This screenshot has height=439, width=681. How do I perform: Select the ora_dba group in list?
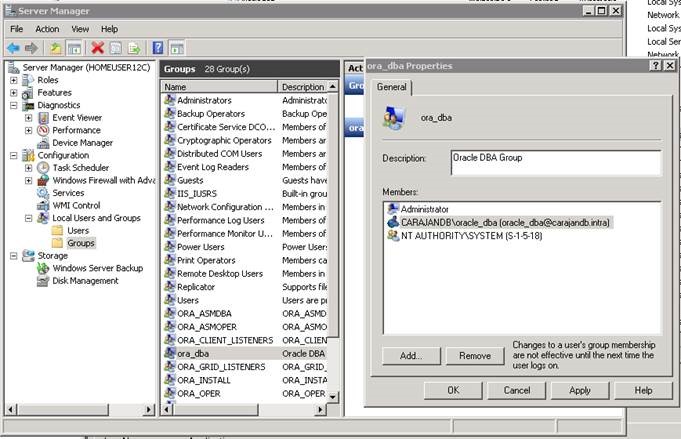coord(245,353)
